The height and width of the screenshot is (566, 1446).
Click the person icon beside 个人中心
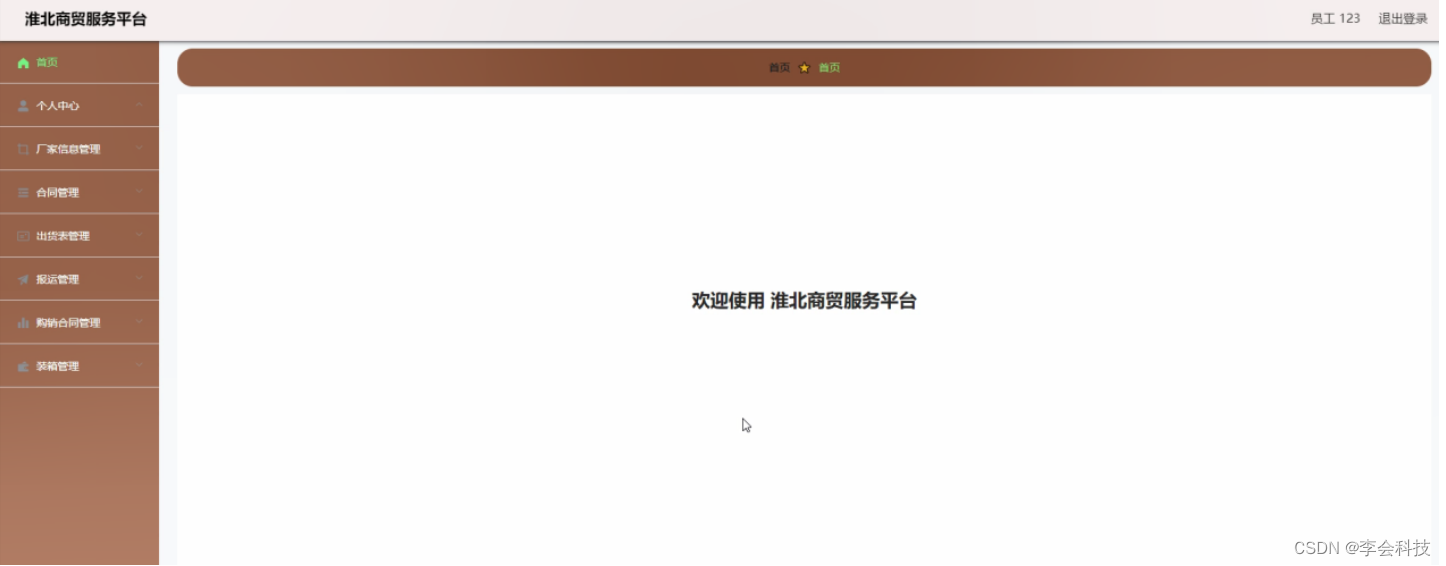pos(24,106)
